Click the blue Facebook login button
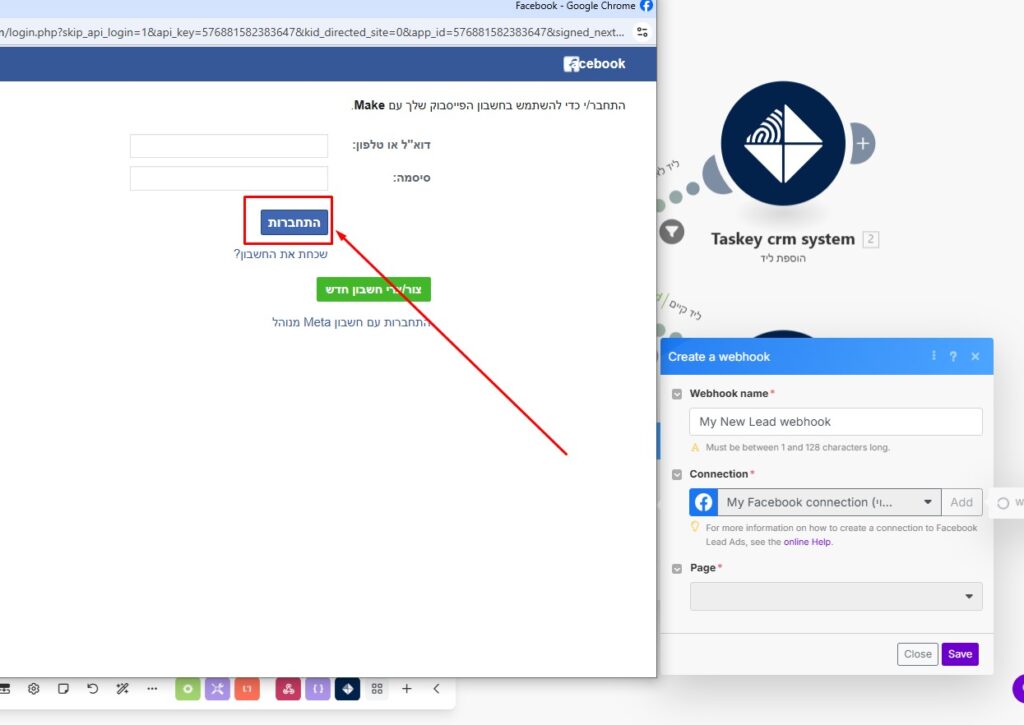1024x725 pixels. 294,222
